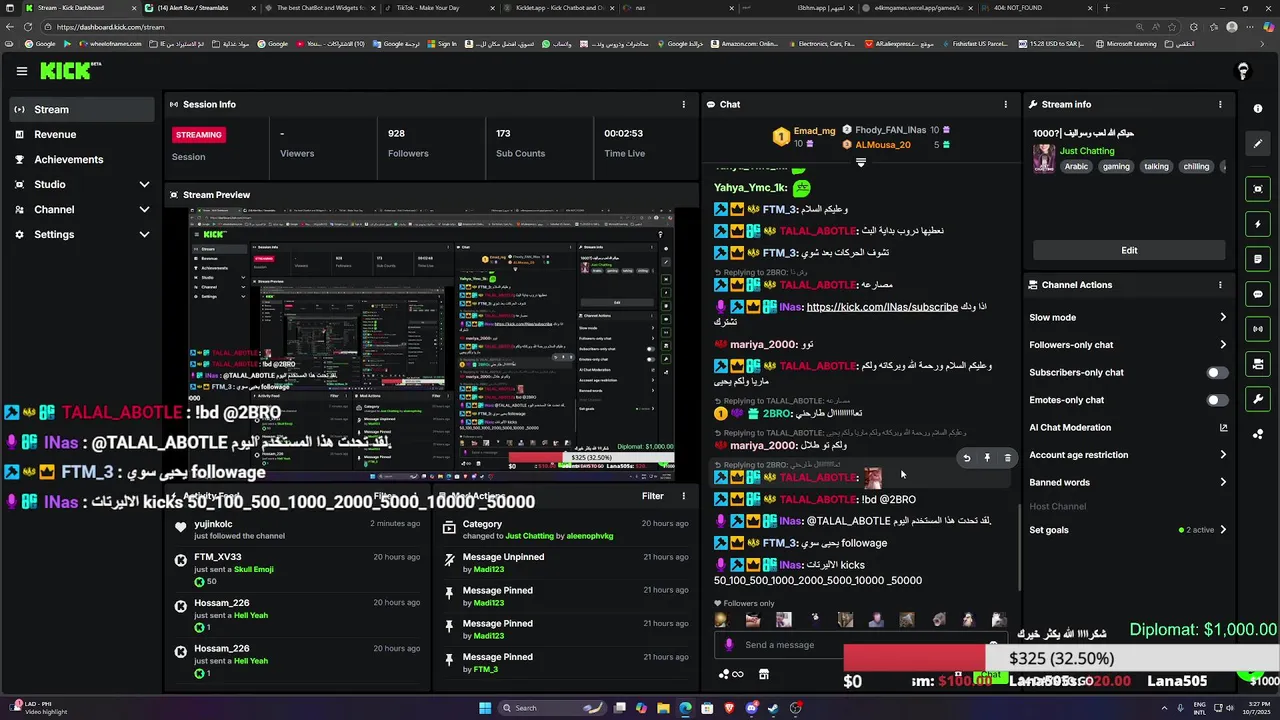The height and width of the screenshot is (720, 1280).
Task: Reply to the hovered TALAL_ABOTLE message
Action: click(x=966, y=458)
